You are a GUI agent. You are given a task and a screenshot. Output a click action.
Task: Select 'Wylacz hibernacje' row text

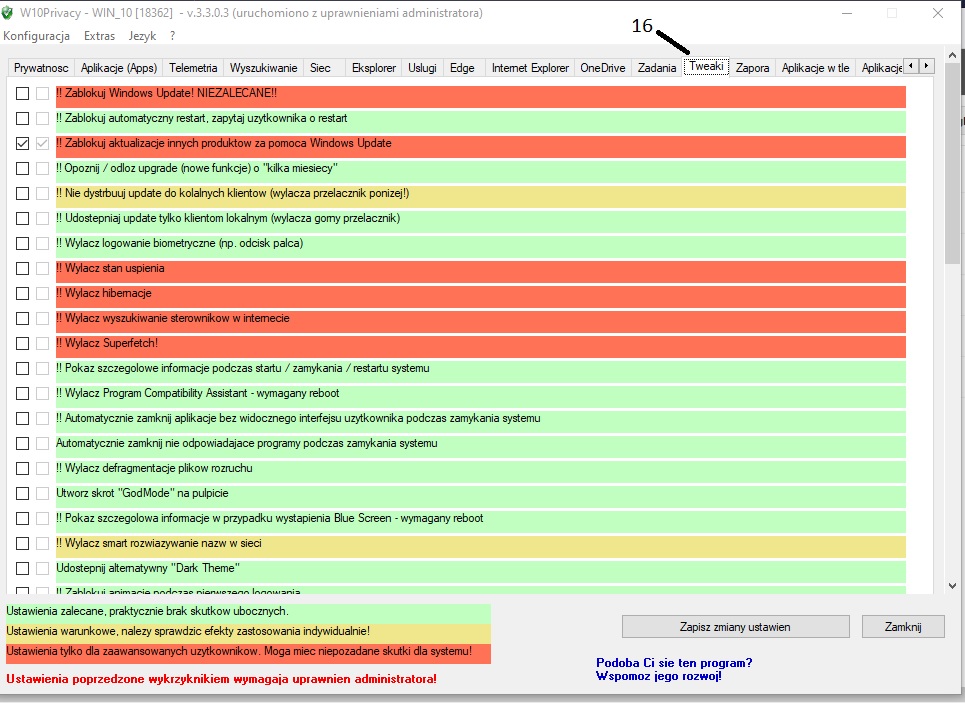[104, 293]
